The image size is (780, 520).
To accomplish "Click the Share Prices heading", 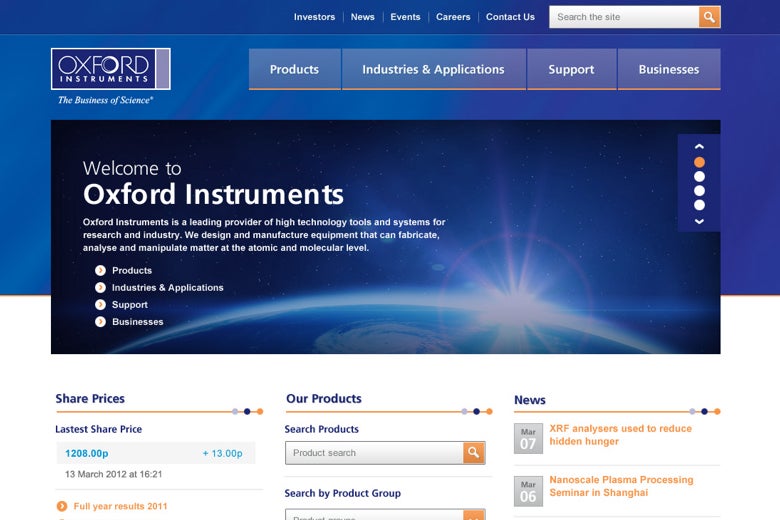I will click(x=90, y=399).
